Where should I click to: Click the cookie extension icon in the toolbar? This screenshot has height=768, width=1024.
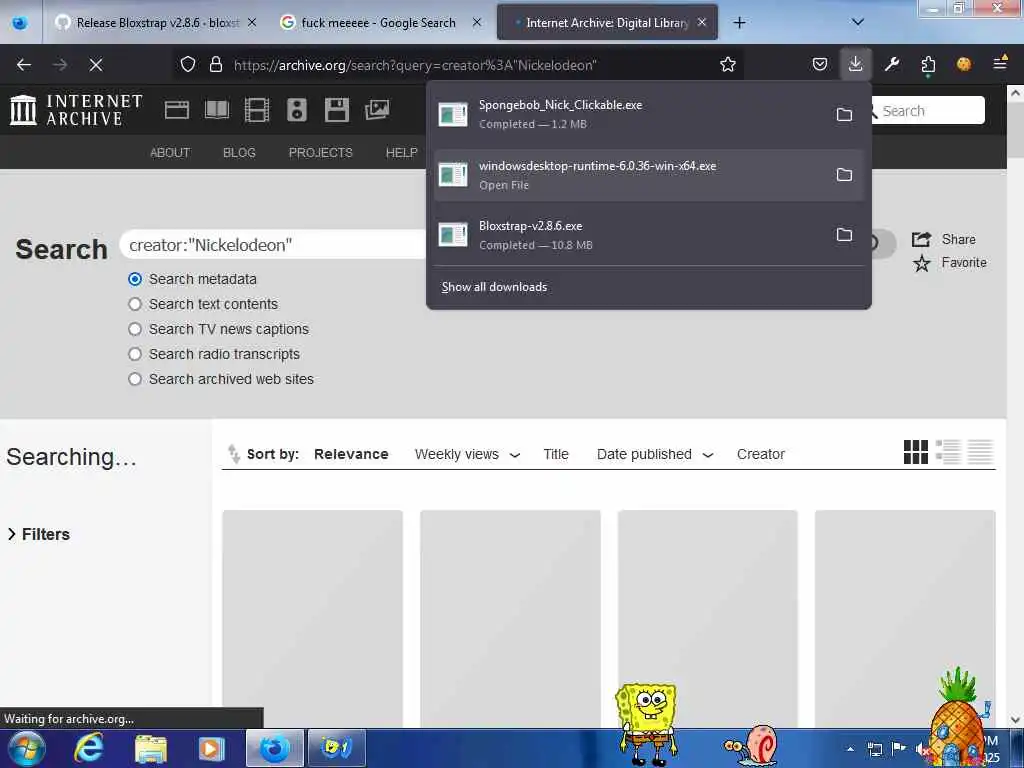(x=963, y=64)
